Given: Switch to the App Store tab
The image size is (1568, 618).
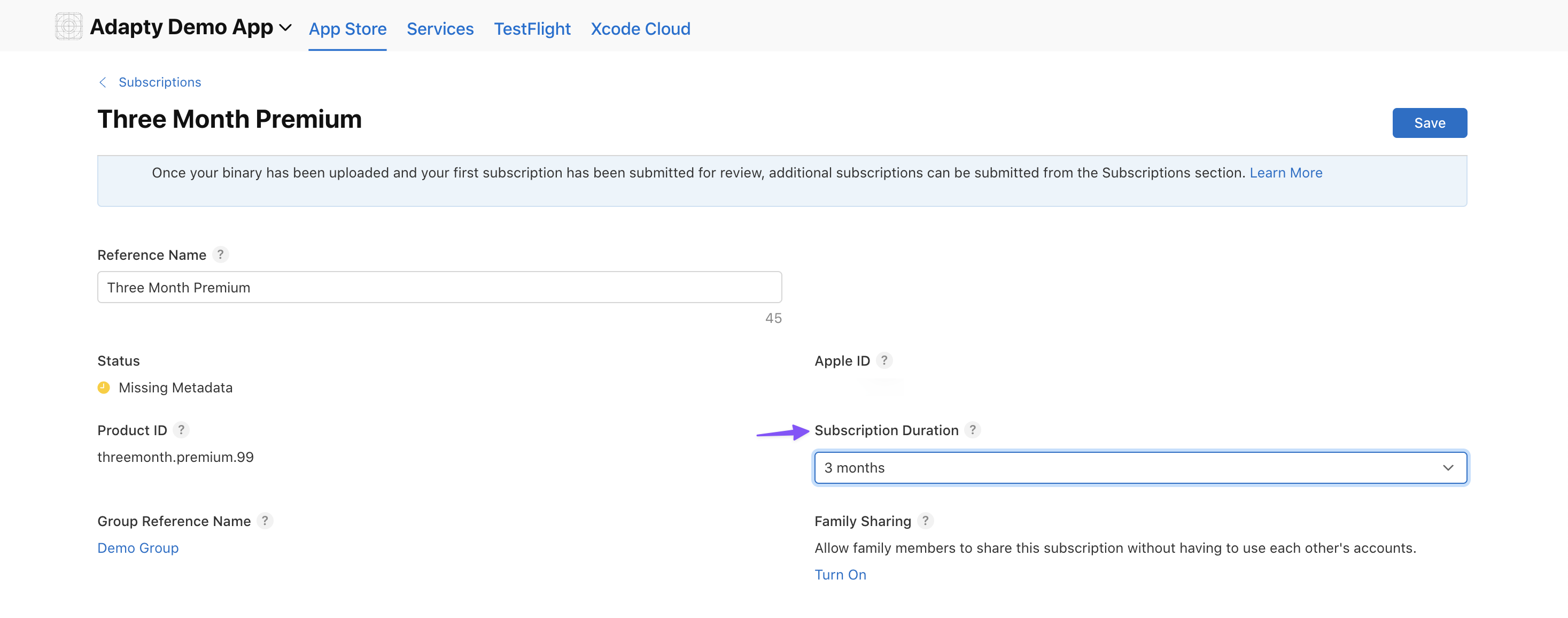Looking at the screenshot, I should tap(347, 29).
